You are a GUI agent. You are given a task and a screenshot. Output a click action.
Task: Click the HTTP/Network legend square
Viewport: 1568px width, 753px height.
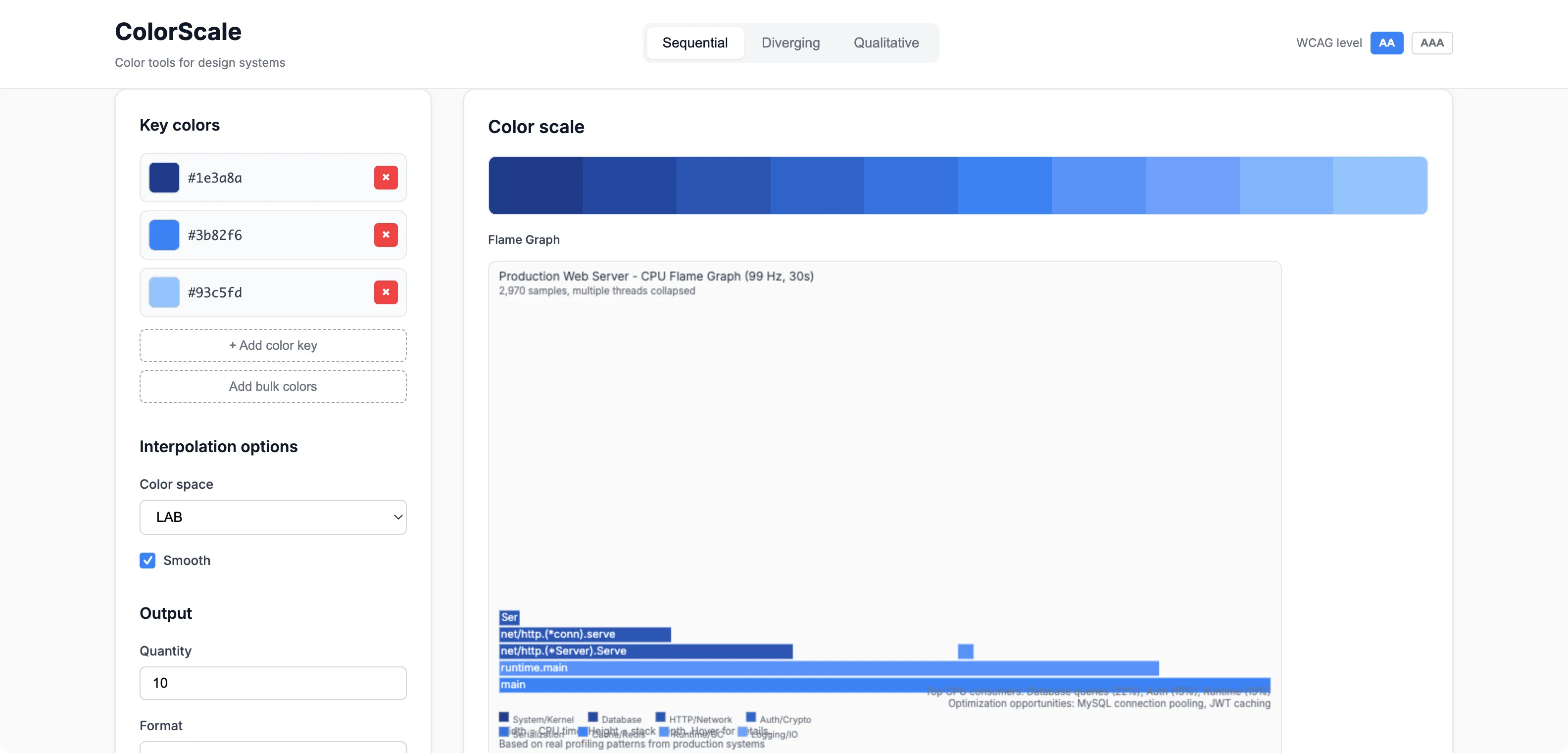(x=660, y=717)
